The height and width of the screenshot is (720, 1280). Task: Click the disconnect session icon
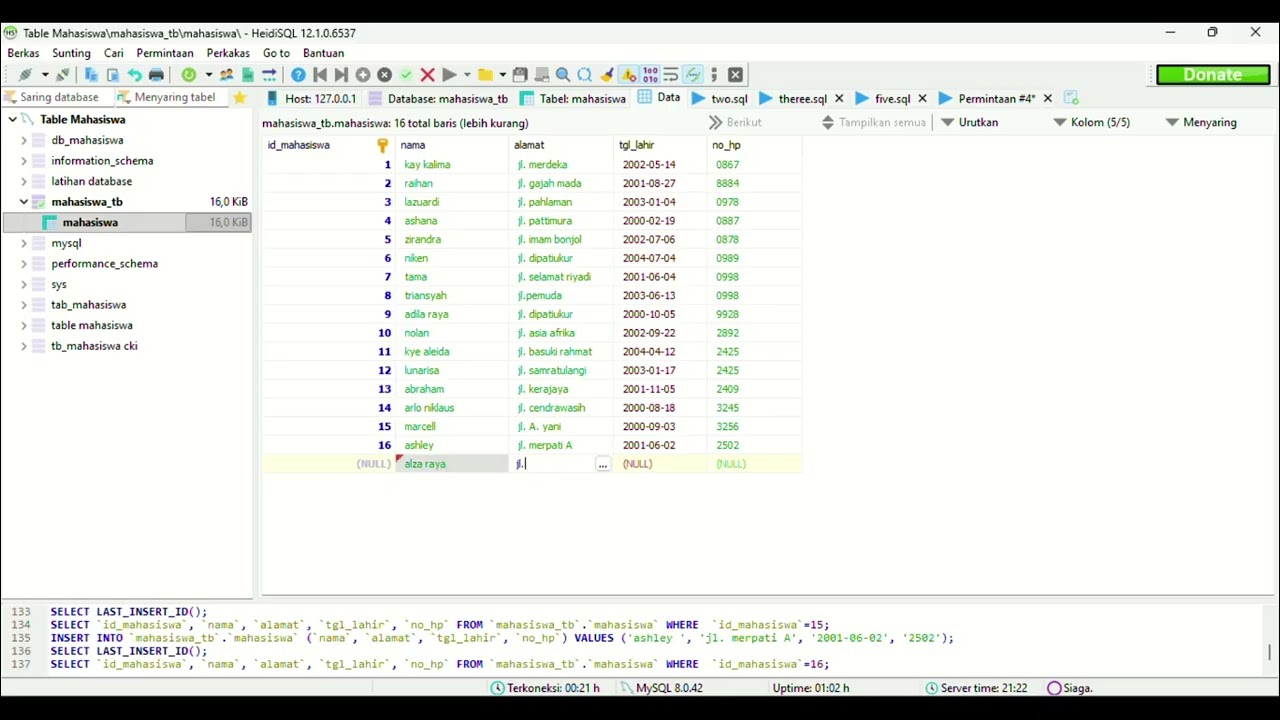tap(63, 75)
